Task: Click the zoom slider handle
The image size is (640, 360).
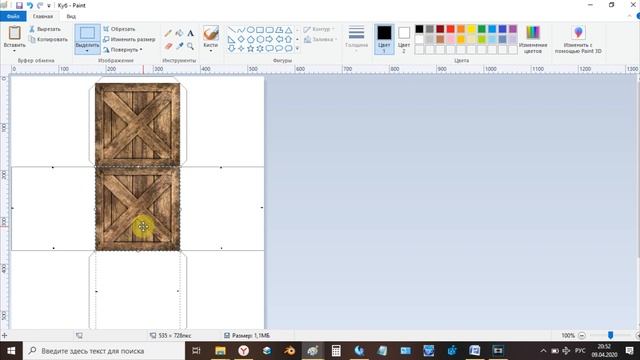Action: click(610, 335)
